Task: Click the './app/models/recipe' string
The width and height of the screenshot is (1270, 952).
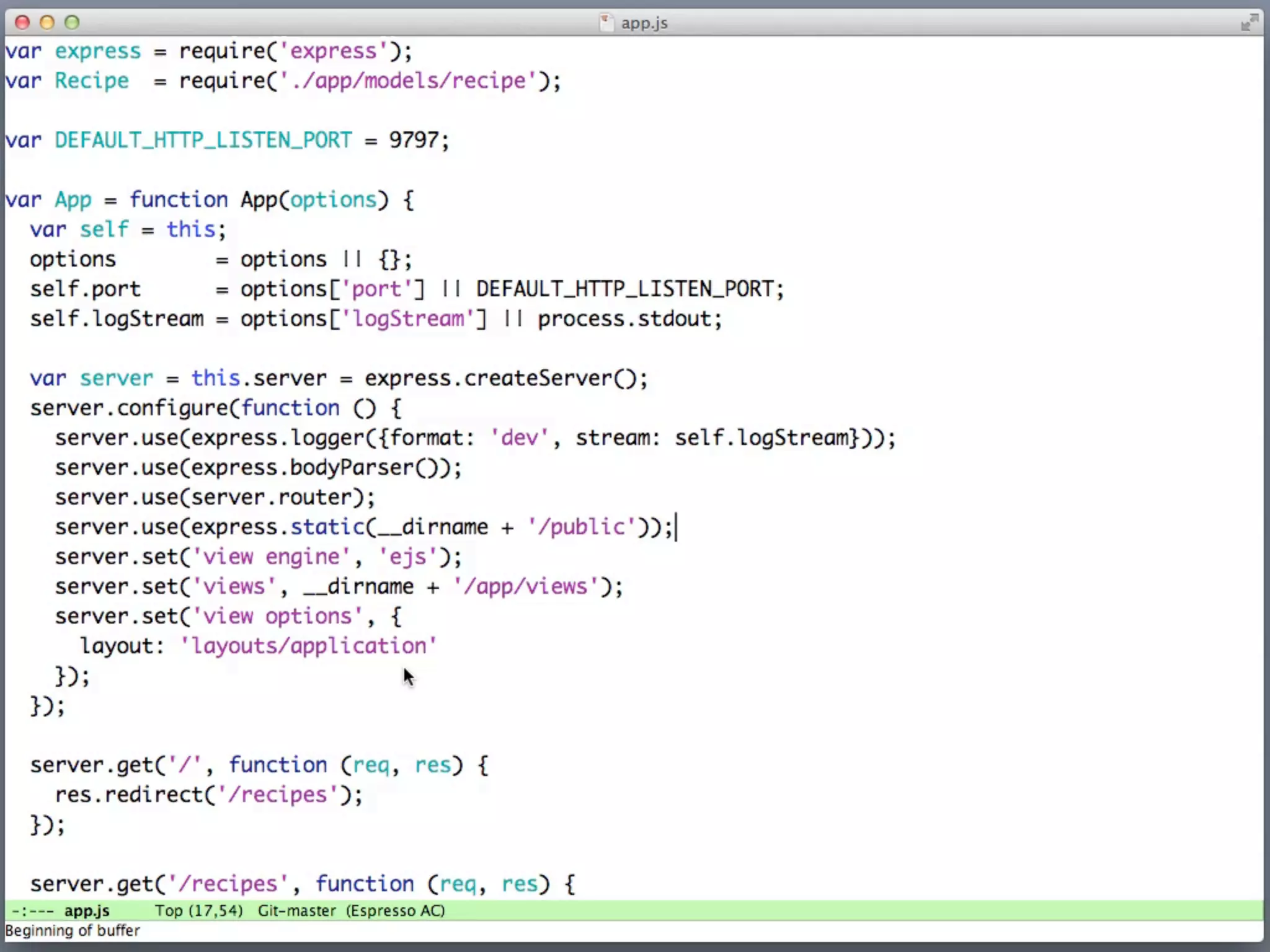Action: click(407, 81)
